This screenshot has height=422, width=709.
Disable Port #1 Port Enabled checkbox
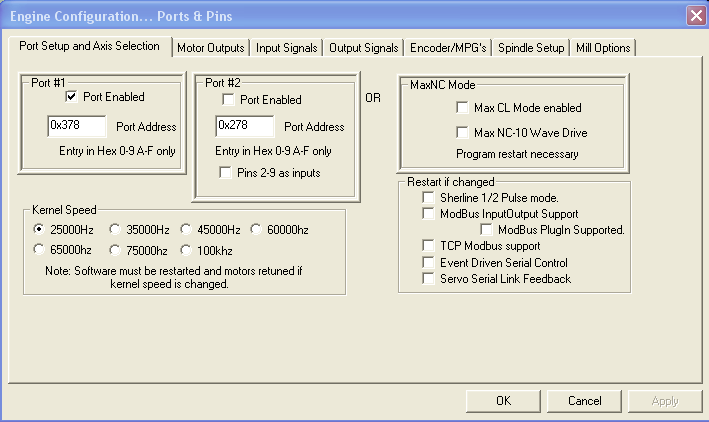[72, 98]
